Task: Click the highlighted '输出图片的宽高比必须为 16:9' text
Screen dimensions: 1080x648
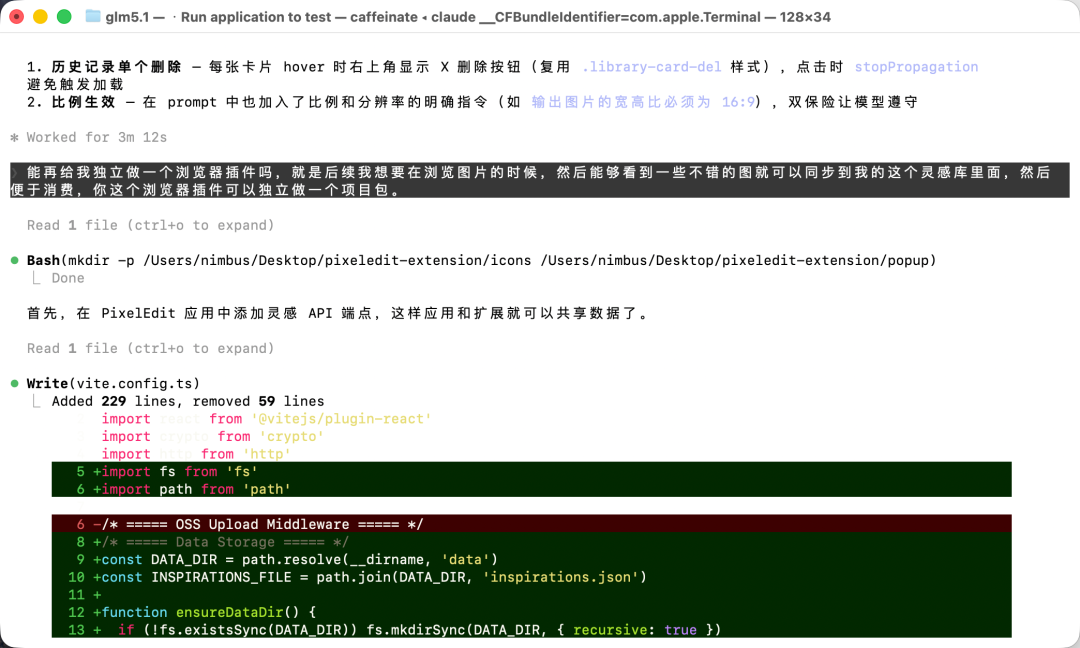Action: 643,102
